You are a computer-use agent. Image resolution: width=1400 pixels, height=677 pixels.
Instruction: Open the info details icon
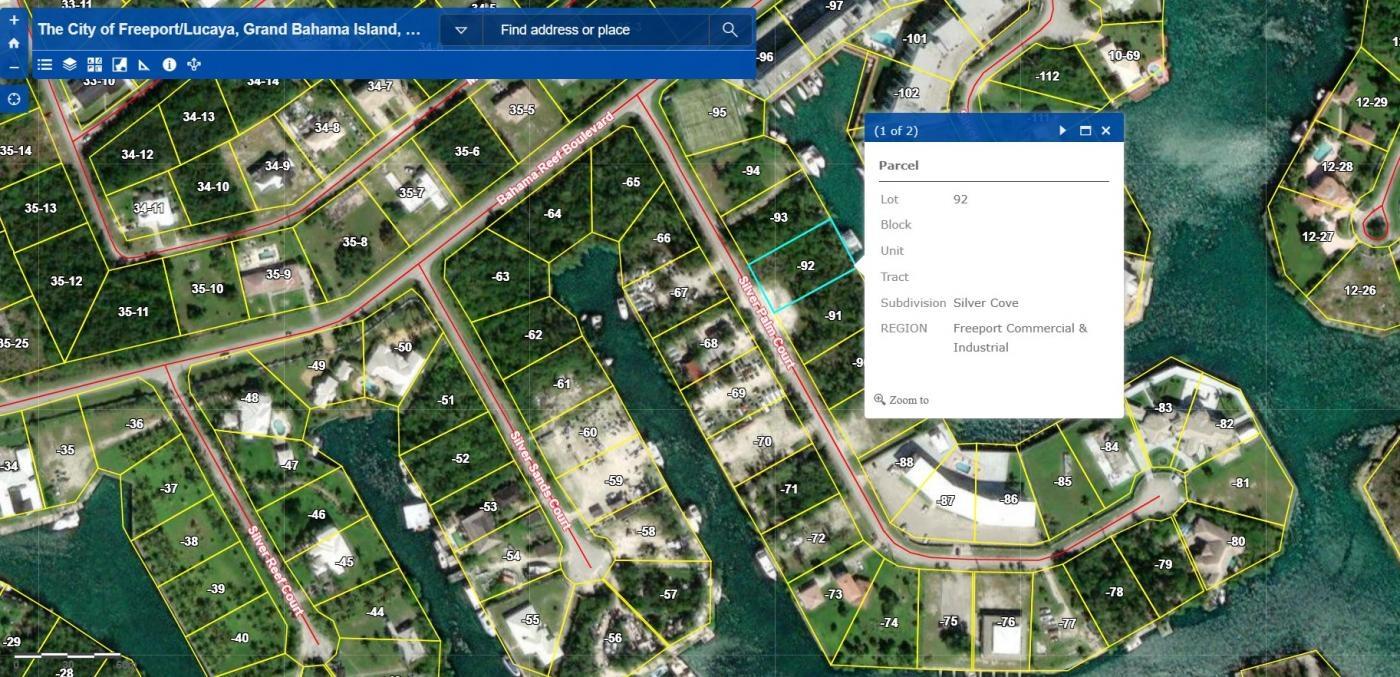[x=169, y=65]
